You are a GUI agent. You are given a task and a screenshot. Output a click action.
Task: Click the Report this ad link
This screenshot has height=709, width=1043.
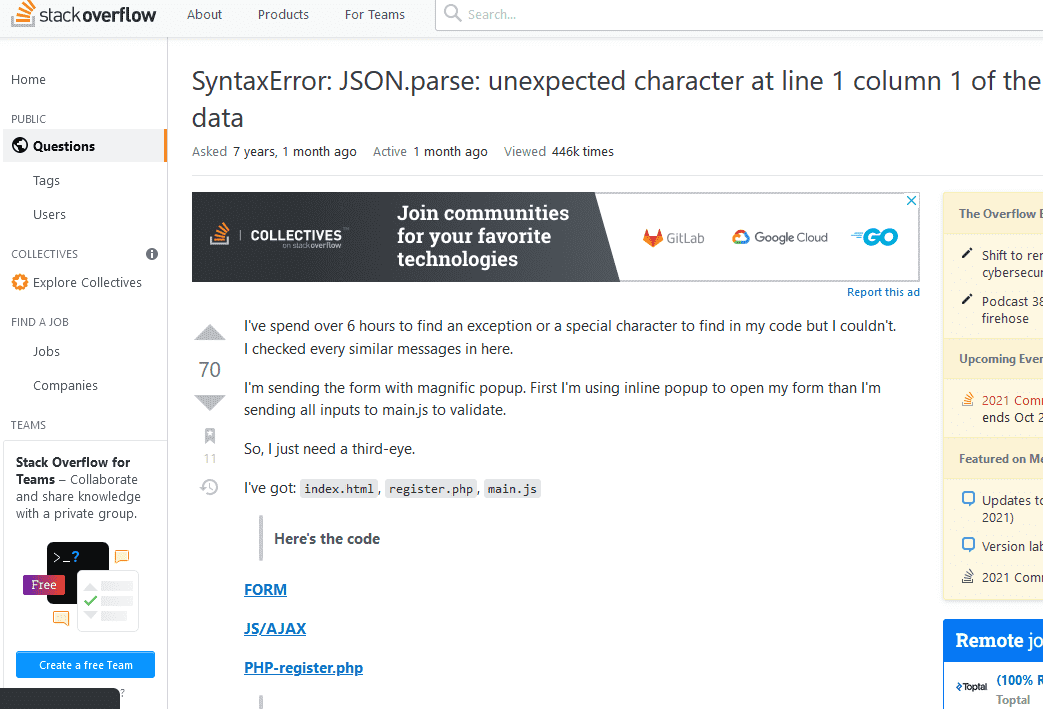(x=883, y=292)
